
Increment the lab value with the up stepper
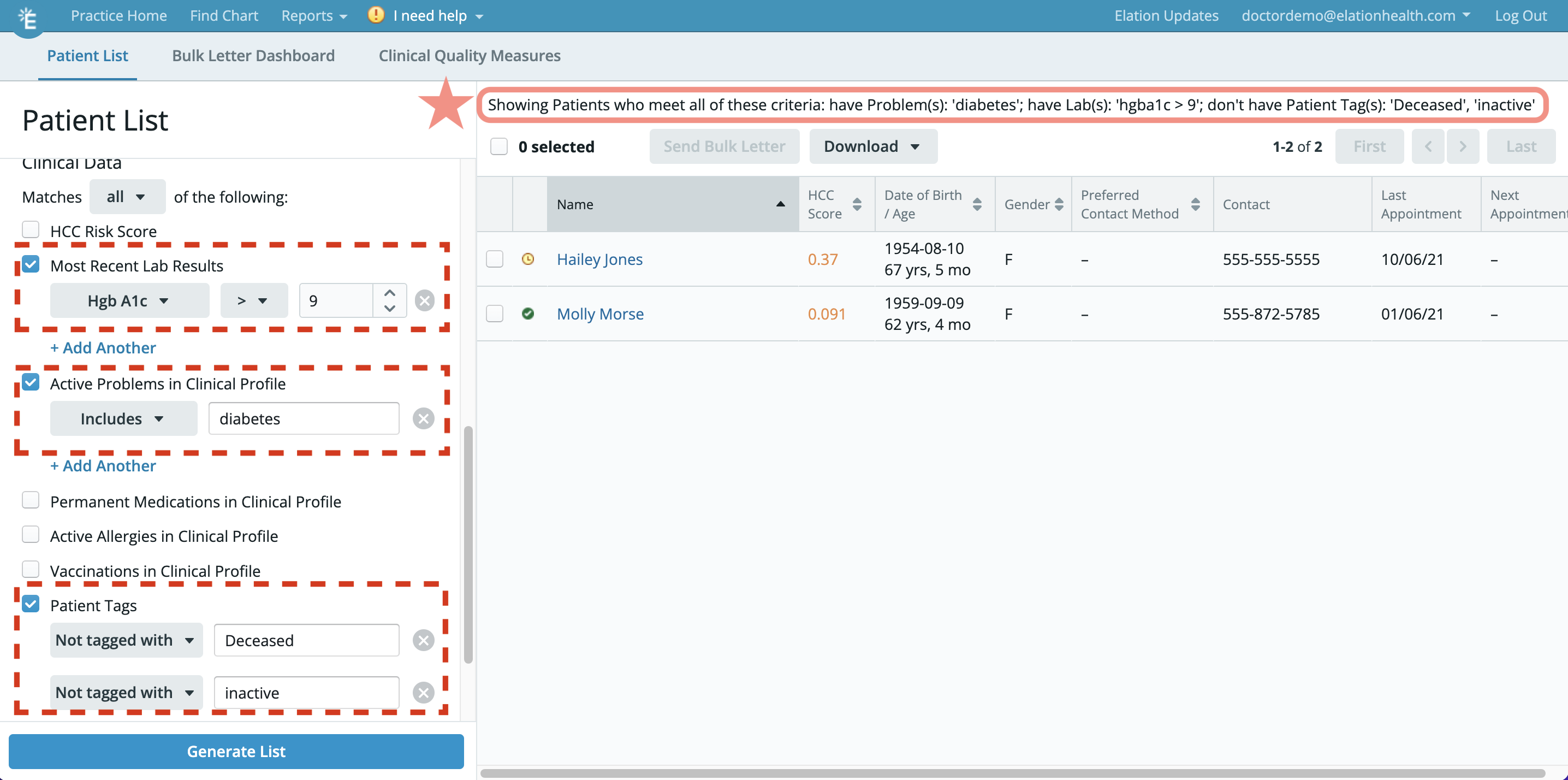(390, 293)
